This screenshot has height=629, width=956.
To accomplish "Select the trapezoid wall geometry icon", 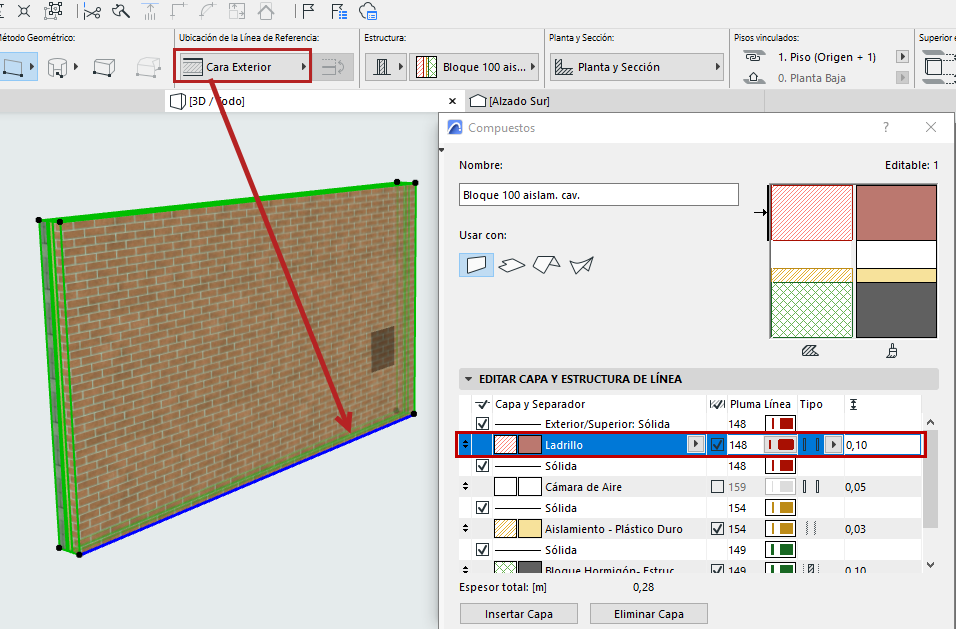I will [104, 66].
